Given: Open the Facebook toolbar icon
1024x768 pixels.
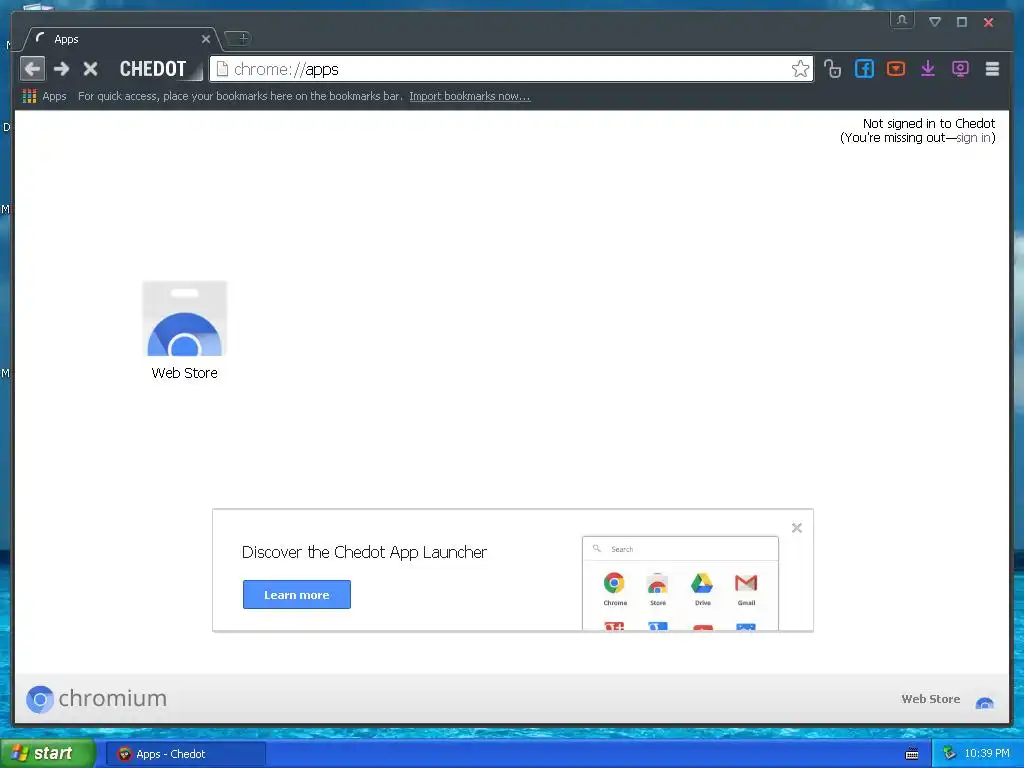Looking at the screenshot, I should point(864,69).
